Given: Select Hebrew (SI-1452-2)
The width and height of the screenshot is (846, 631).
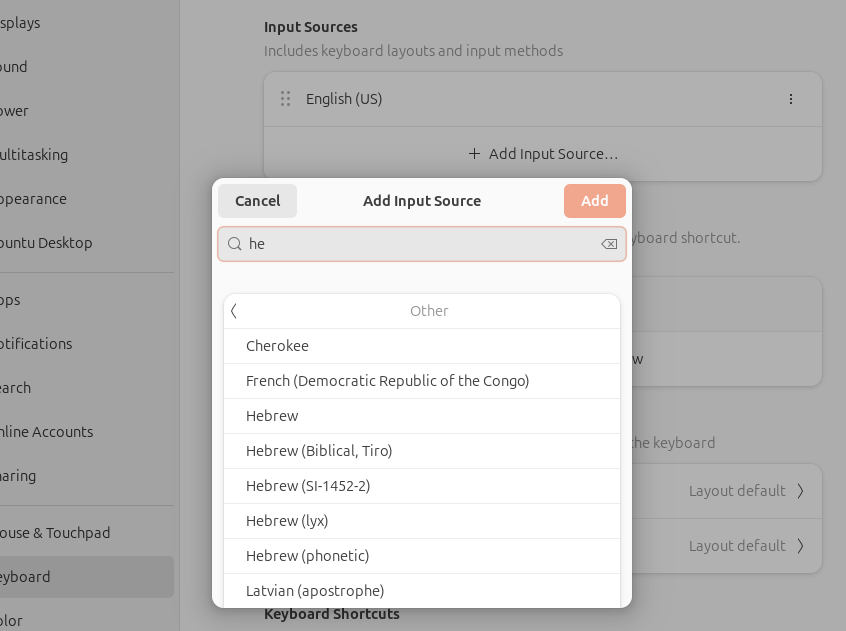Looking at the screenshot, I should [x=422, y=486].
